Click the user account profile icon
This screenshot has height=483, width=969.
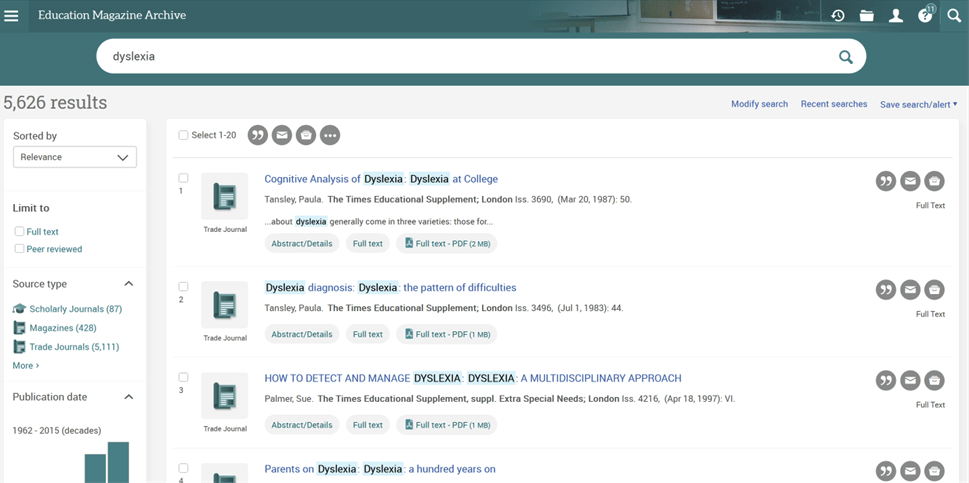click(x=896, y=16)
